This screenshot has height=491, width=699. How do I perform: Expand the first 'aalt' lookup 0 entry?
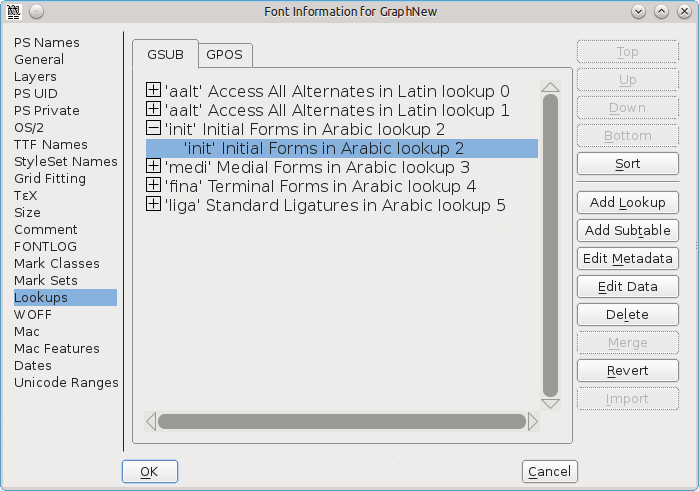(153, 90)
